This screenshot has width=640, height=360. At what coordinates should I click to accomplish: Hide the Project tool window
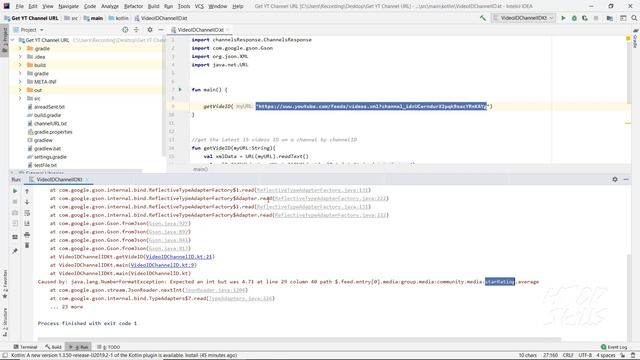coord(161,30)
